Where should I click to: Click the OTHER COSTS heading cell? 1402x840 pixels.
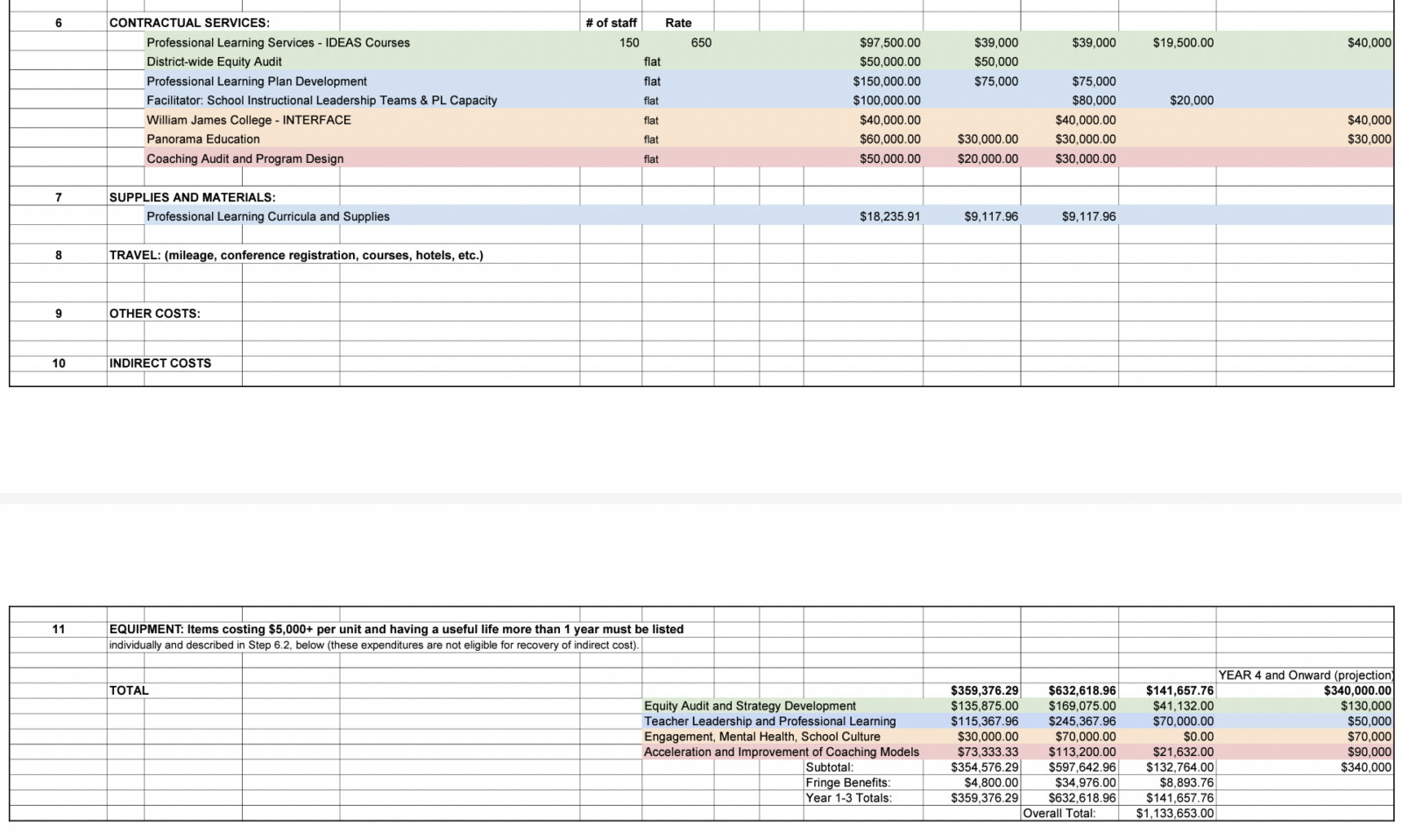(x=154, y=314)
